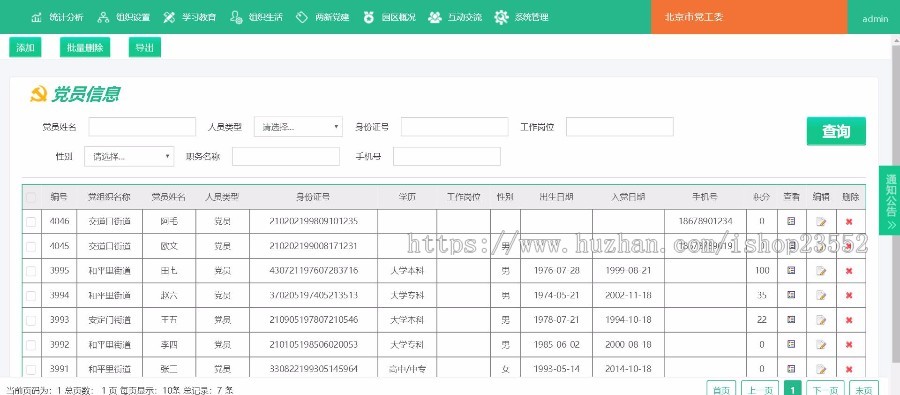Screen dimensions: 900x395
Task: Click phone number 18678901234
Action: tap(705, 221)
